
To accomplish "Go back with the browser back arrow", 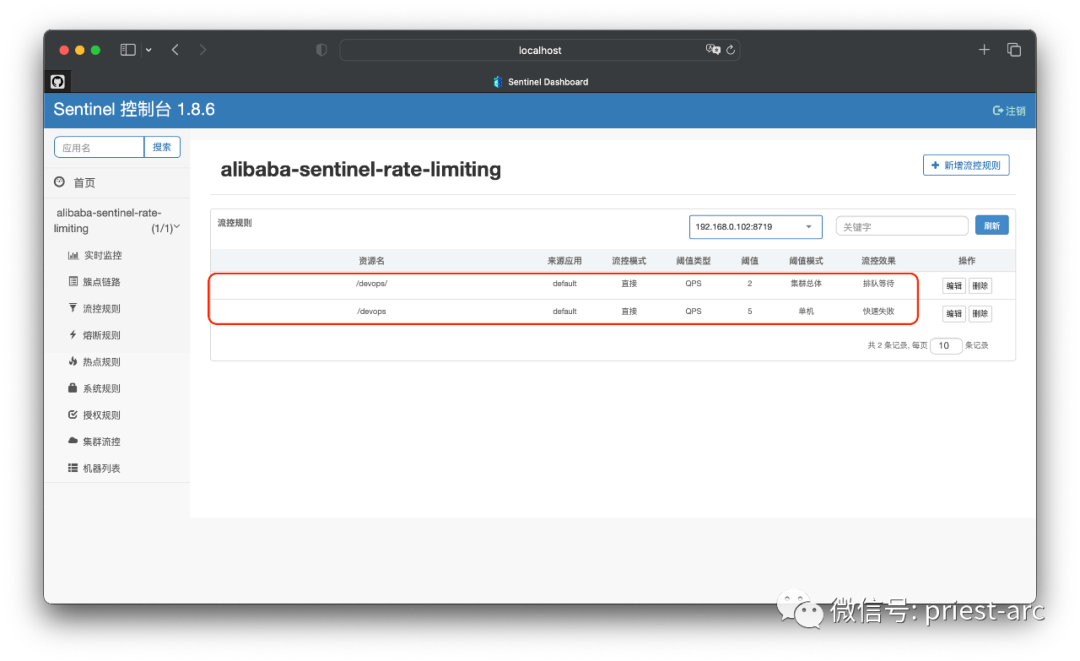I will tap(176, 50).
